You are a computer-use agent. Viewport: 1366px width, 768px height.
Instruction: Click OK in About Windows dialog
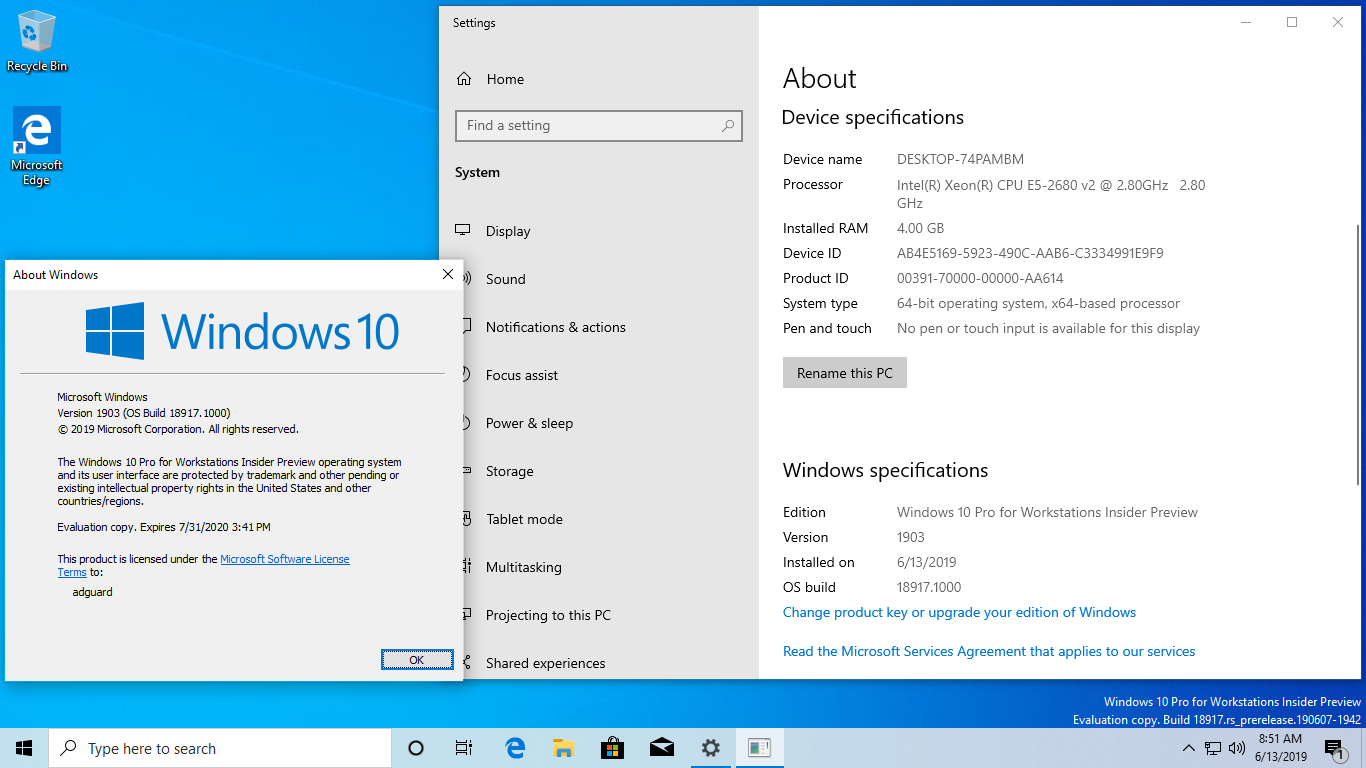[x=417, y=659]
